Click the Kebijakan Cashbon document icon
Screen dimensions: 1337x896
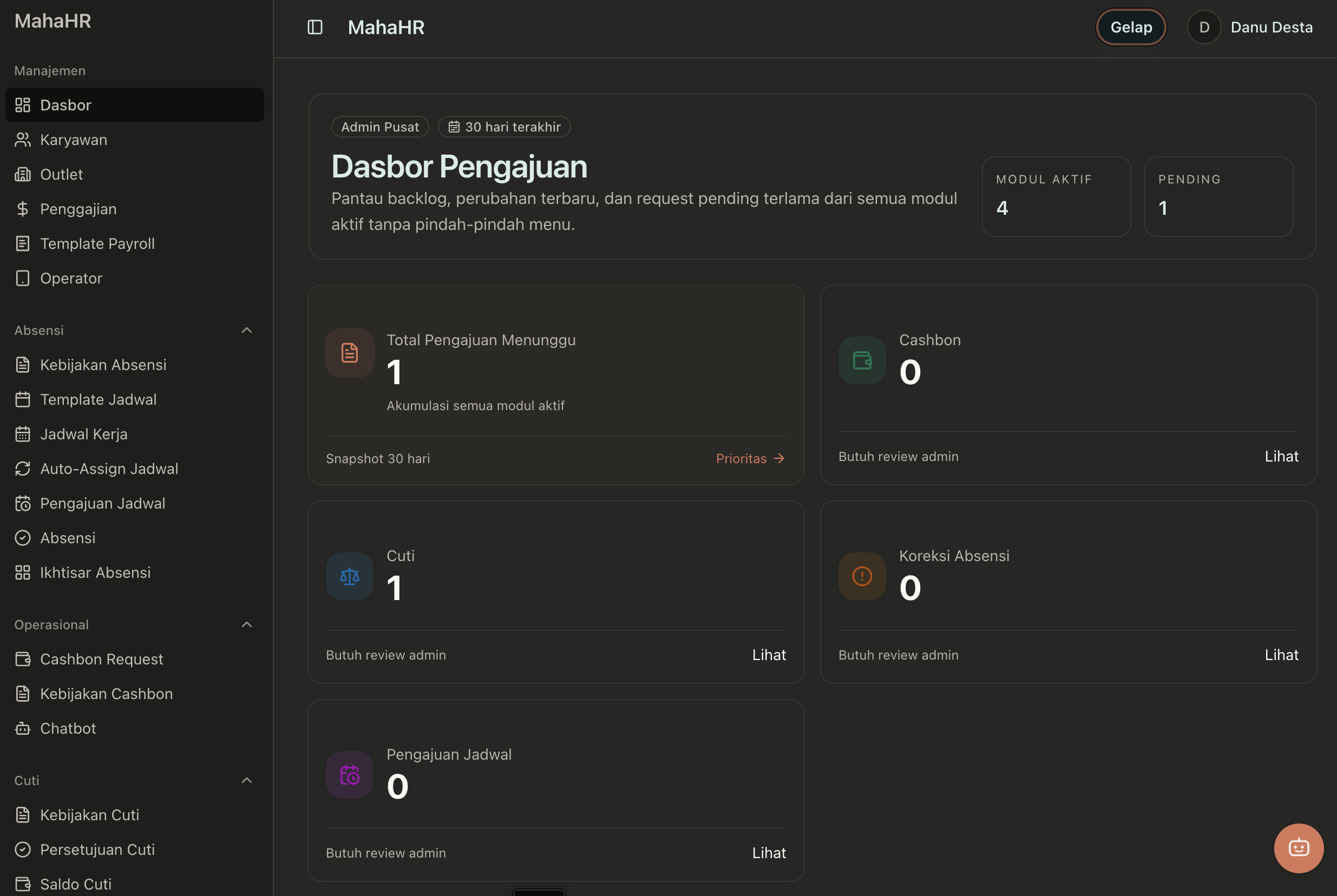(22, 694)
